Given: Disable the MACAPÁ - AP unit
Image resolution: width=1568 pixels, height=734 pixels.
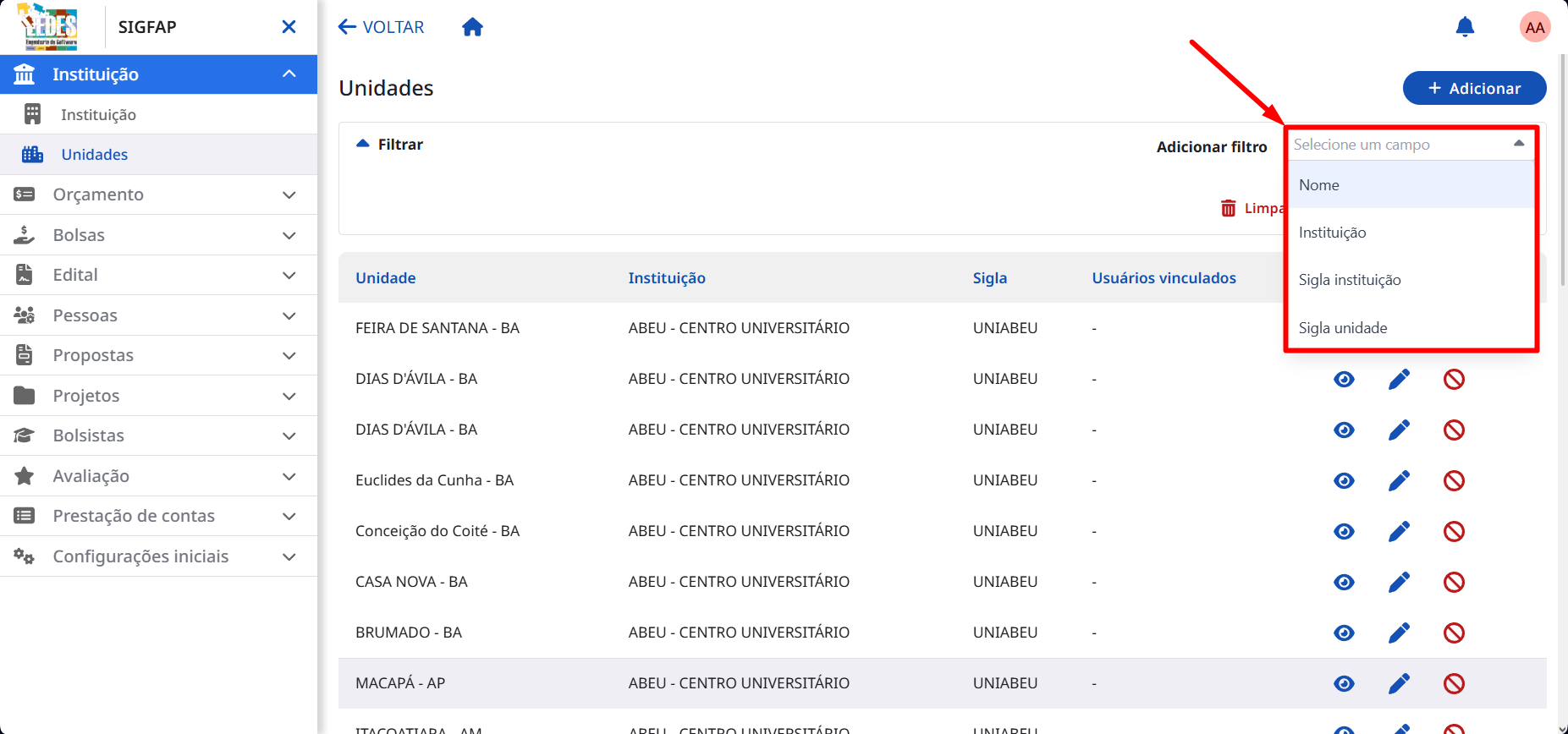Looking at the screenshot, I should coord(1454,683).
